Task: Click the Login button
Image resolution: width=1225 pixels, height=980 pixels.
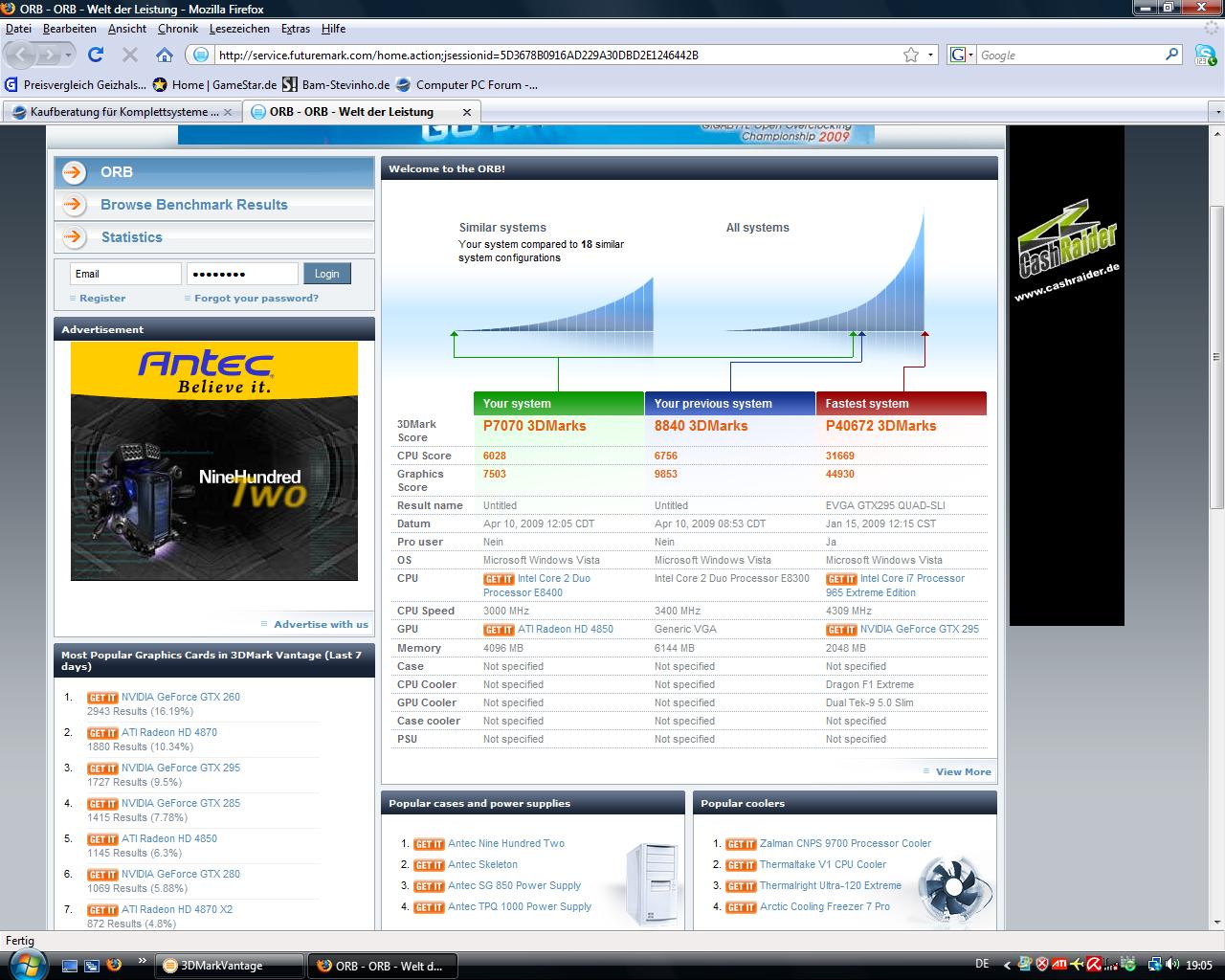Action: [x=327, y=274]
